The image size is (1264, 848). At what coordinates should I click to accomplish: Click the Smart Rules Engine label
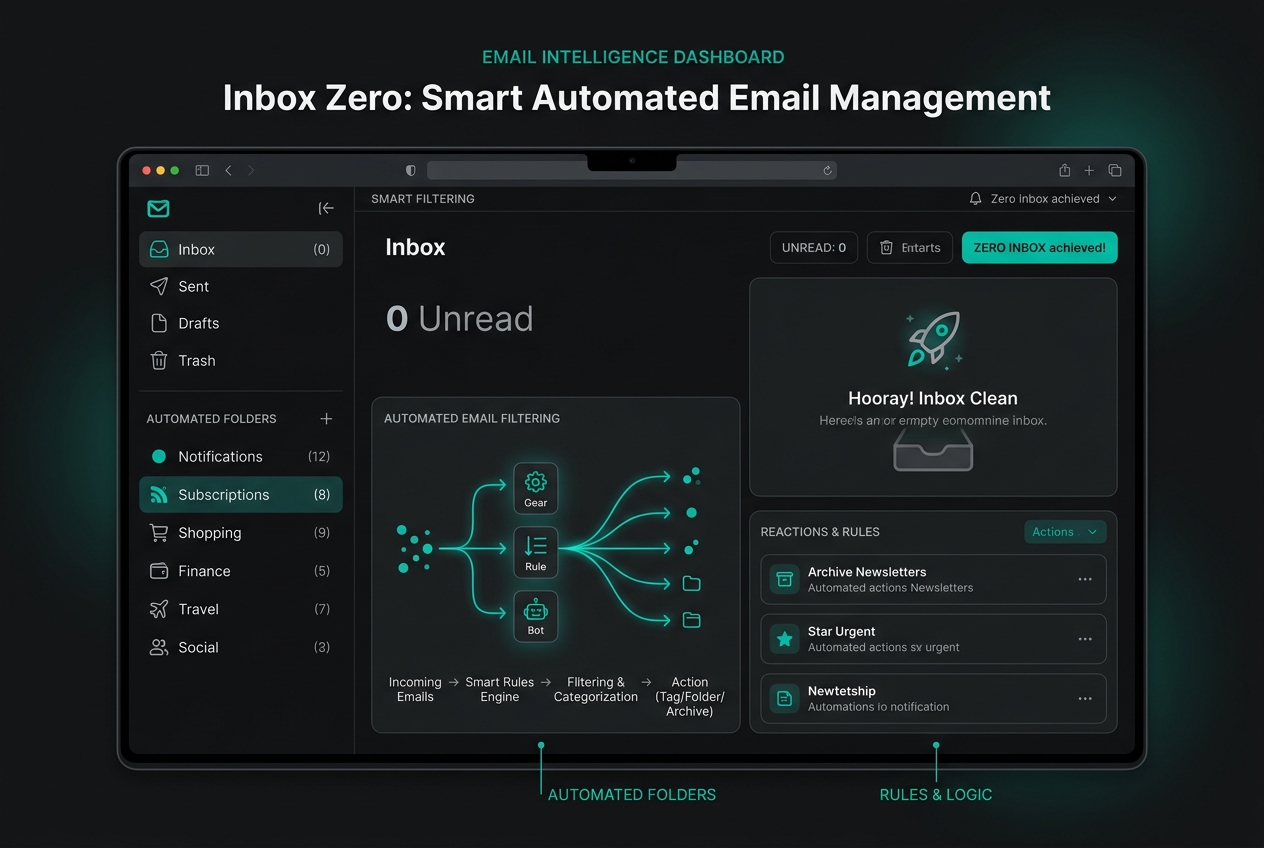pos(500,689)
